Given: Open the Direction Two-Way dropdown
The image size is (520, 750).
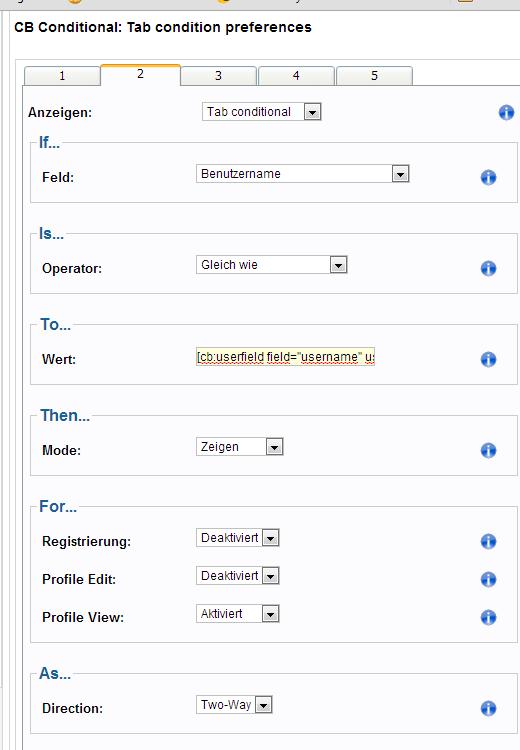Looking at the screenshot, I should point(234,705).
